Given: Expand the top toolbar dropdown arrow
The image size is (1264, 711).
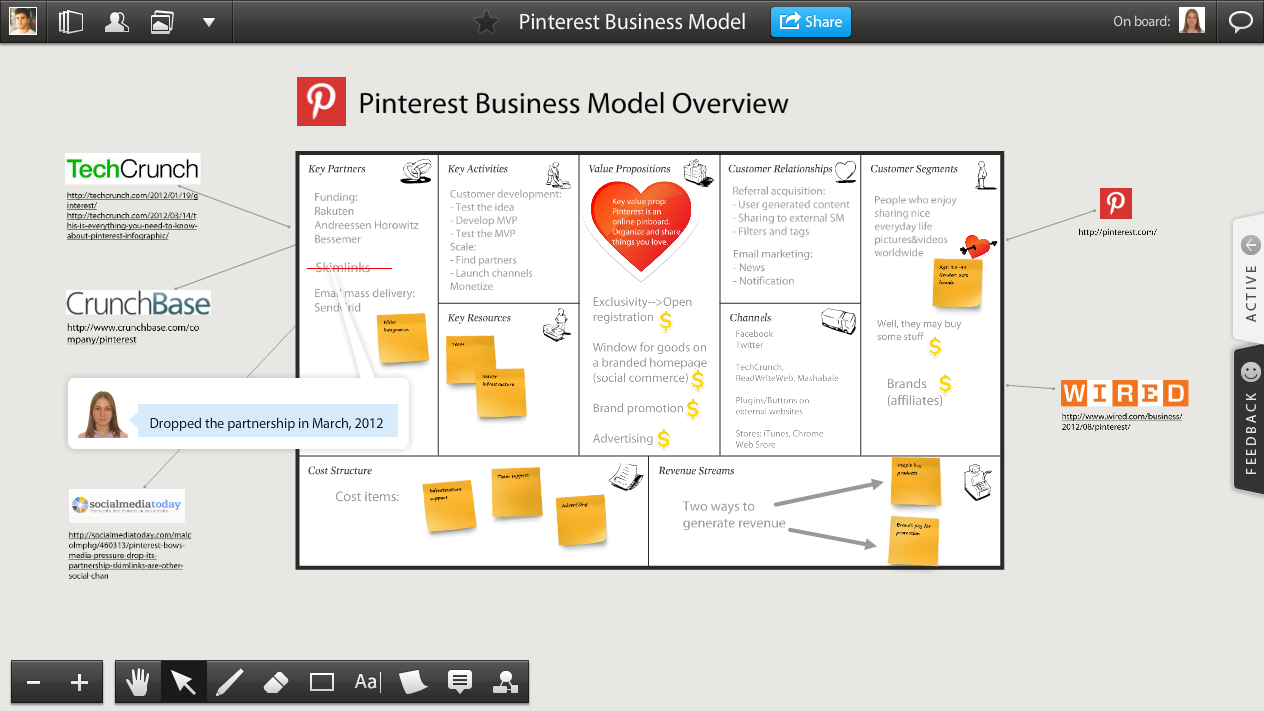Looking at the screenshot, I should click(x=209, y=22).
